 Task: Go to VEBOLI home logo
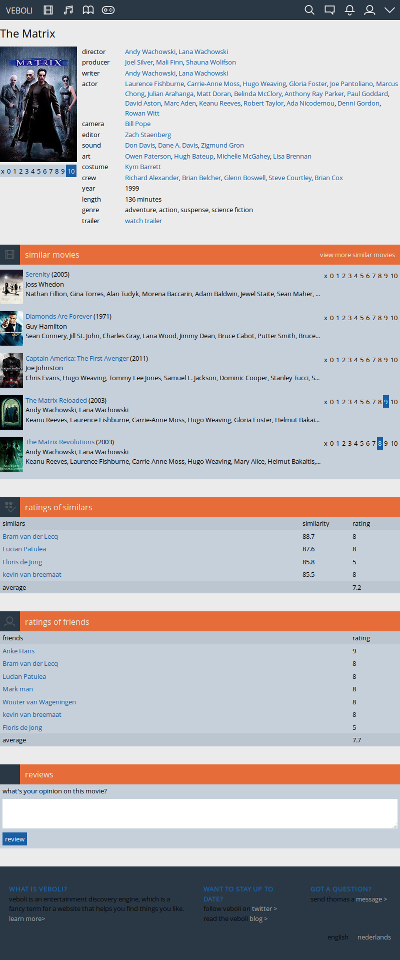tap(19, 10)
